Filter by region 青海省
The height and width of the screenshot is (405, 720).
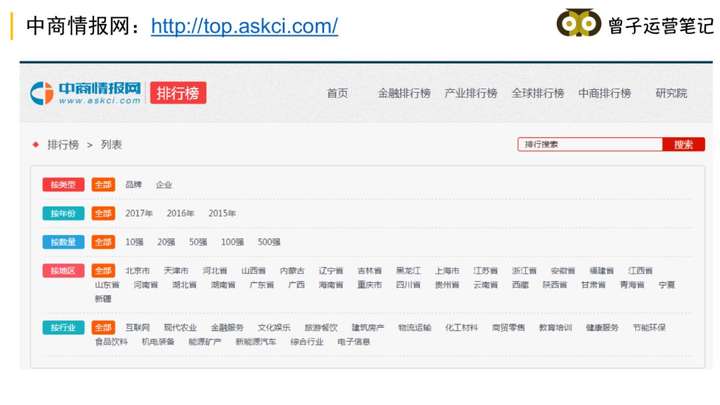pos(632,285)
